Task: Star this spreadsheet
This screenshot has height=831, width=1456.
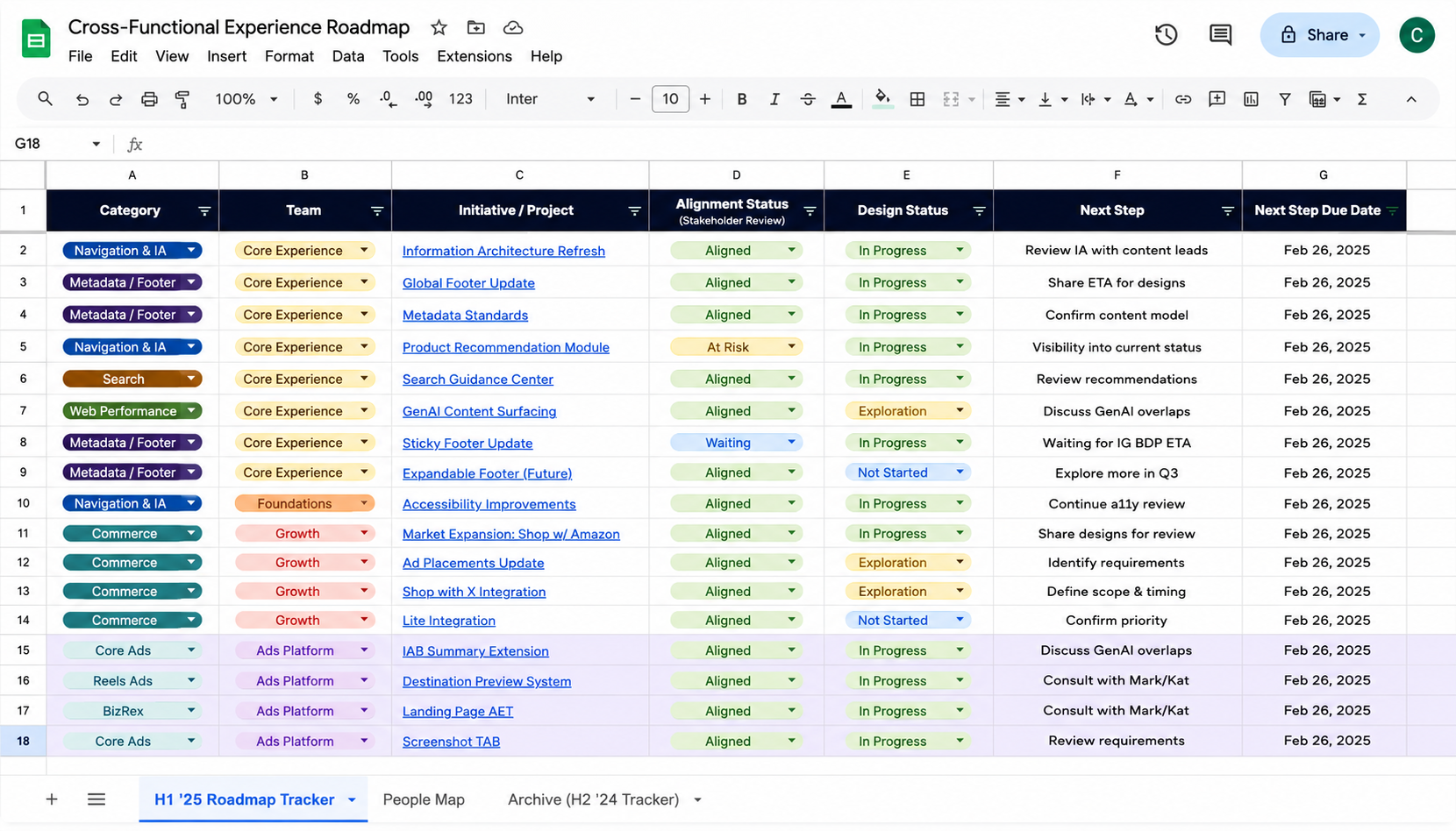Action: click(x=439, y=27)
